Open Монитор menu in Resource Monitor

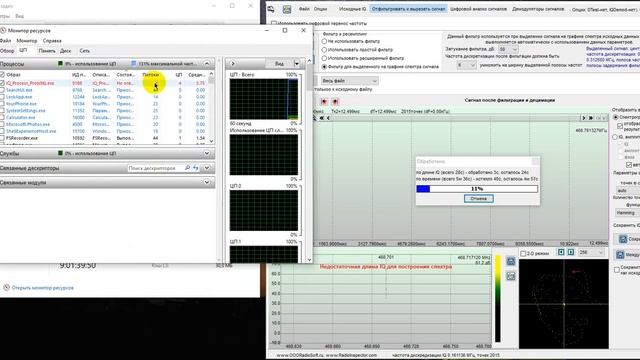(27, 41)
